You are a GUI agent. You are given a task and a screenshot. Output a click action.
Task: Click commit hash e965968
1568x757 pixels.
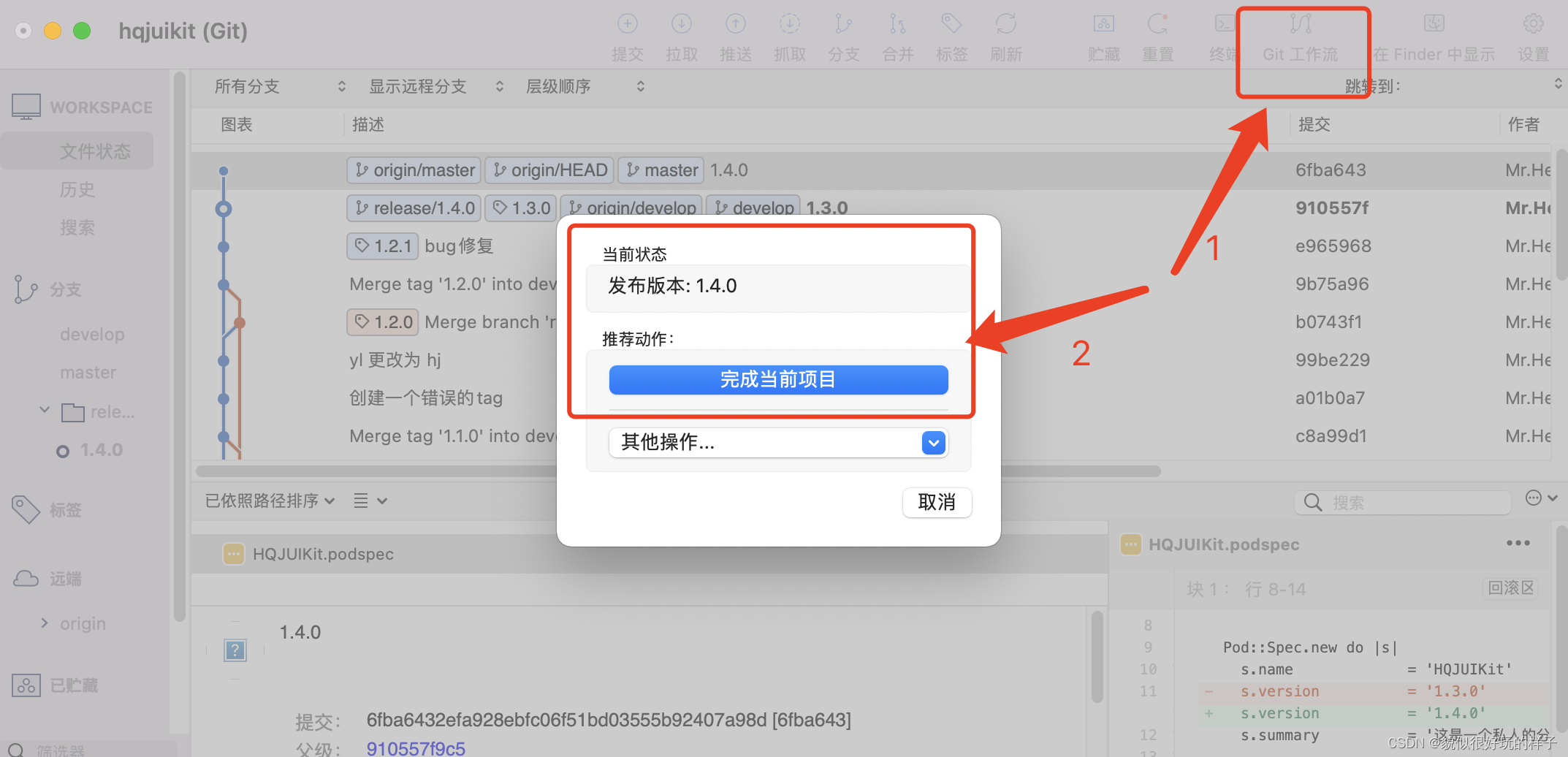(1333, 246)
